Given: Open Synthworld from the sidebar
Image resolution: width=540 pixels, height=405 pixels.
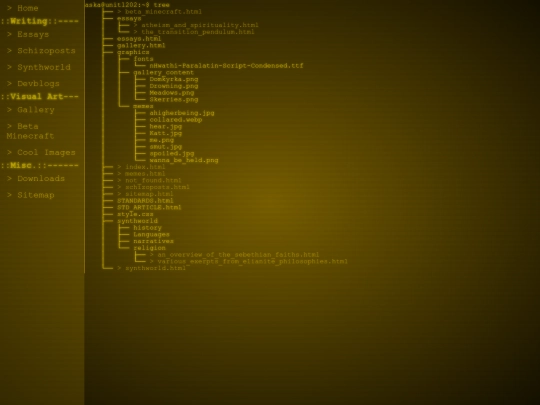Looking at the screenshot, I should tap(39, 68).
